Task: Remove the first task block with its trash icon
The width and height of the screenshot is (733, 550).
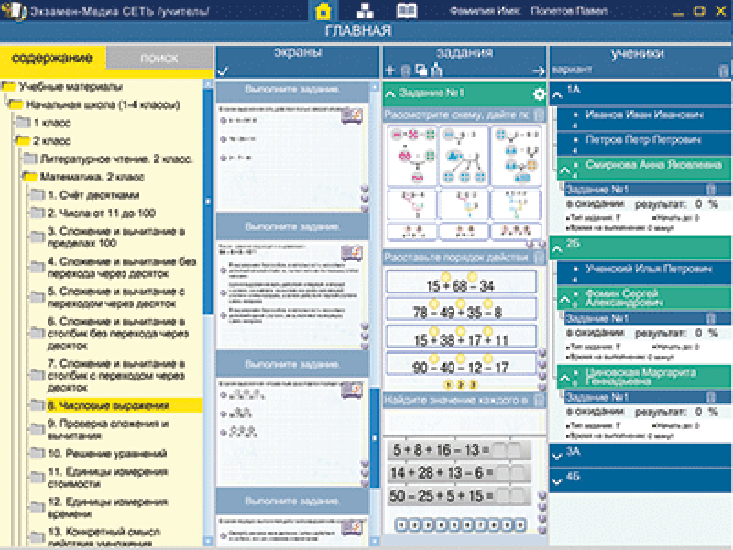Action: pos(539,115)
